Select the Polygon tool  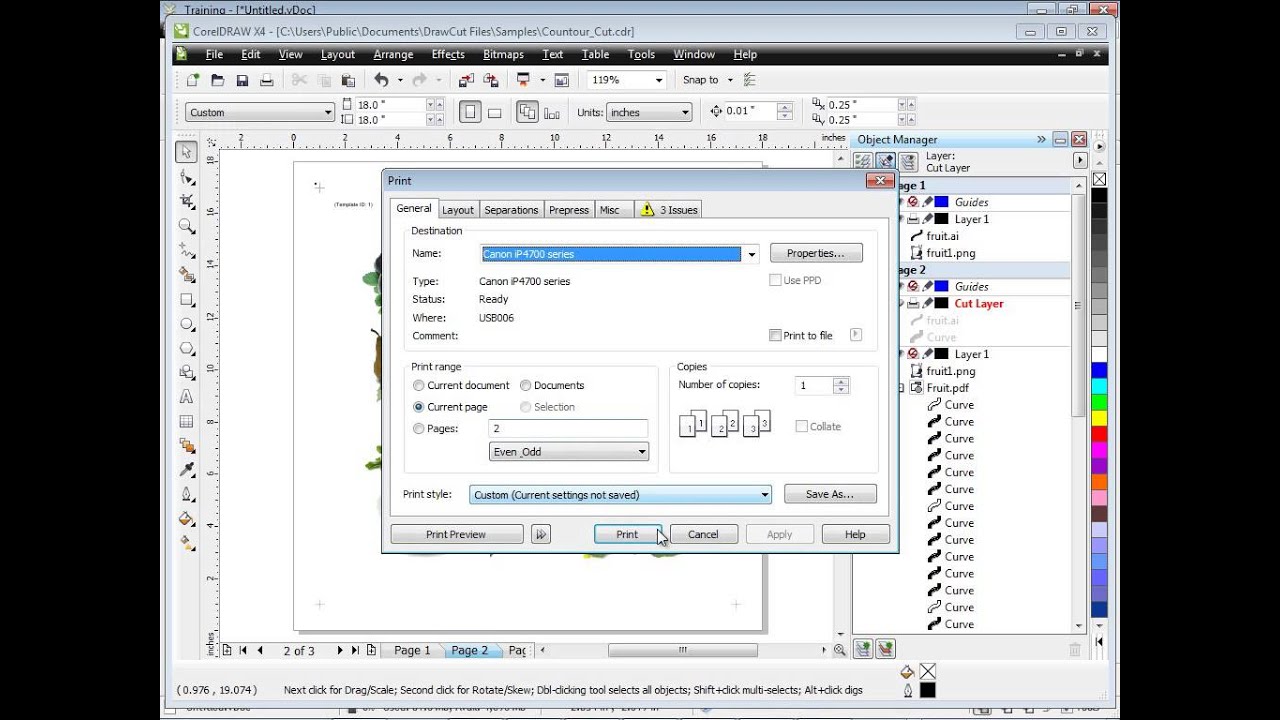(186, 348)
